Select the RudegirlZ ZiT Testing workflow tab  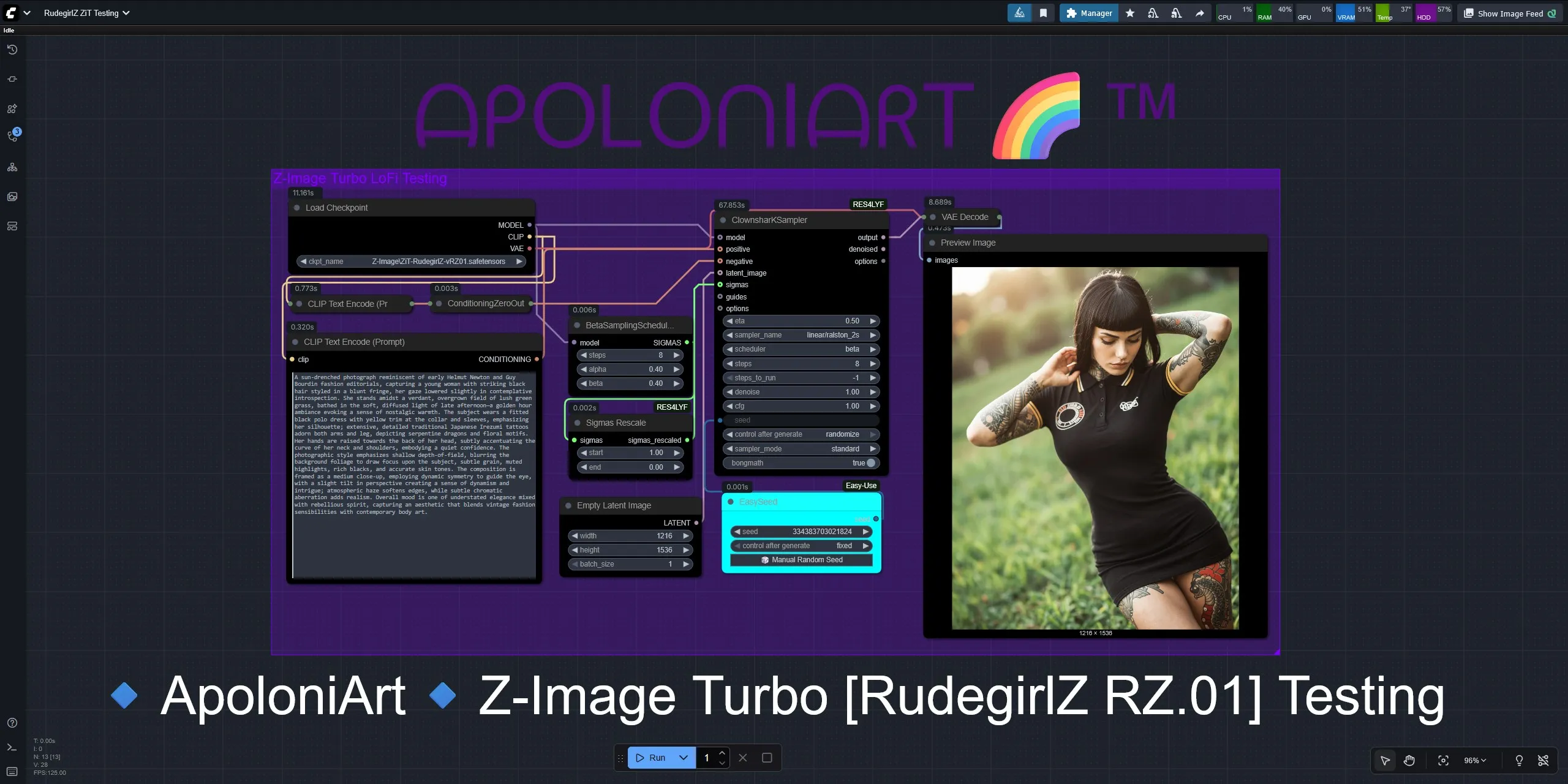[x=86, y=13]
